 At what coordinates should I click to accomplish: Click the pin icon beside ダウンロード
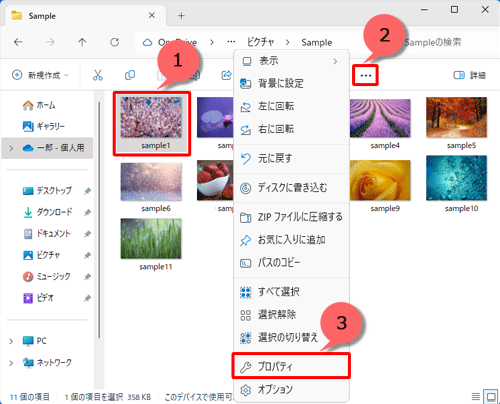tap(87, 212)
